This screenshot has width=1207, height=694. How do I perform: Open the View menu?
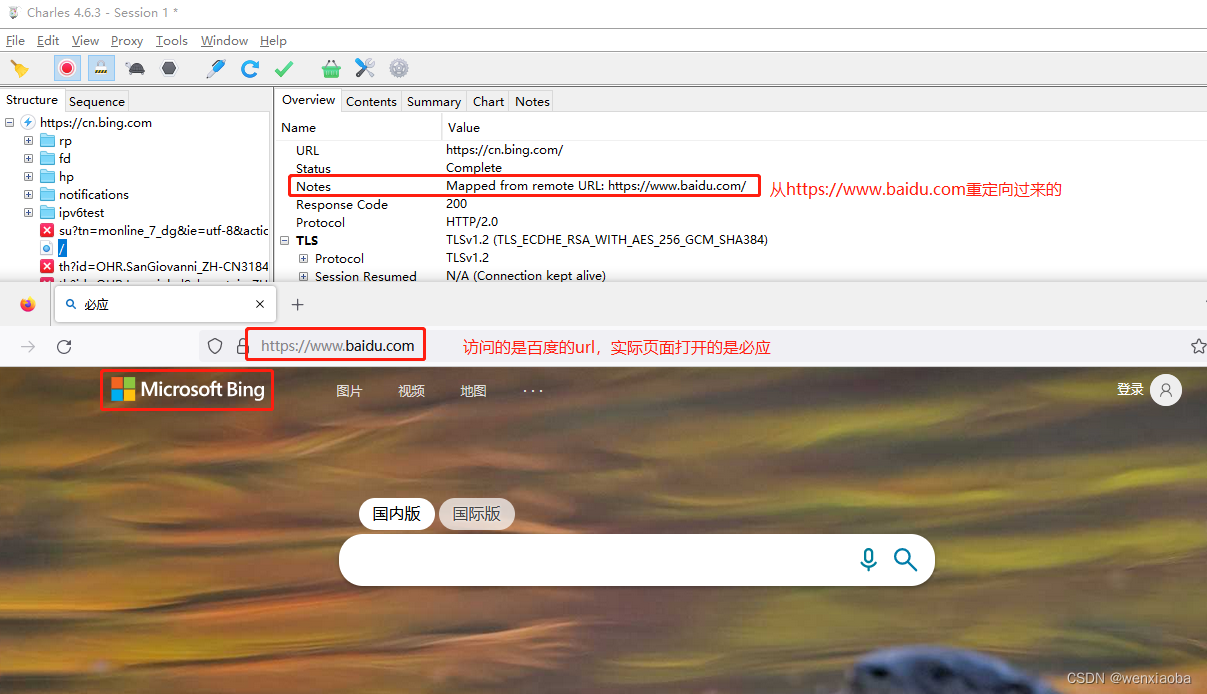[x=85, y=41]
